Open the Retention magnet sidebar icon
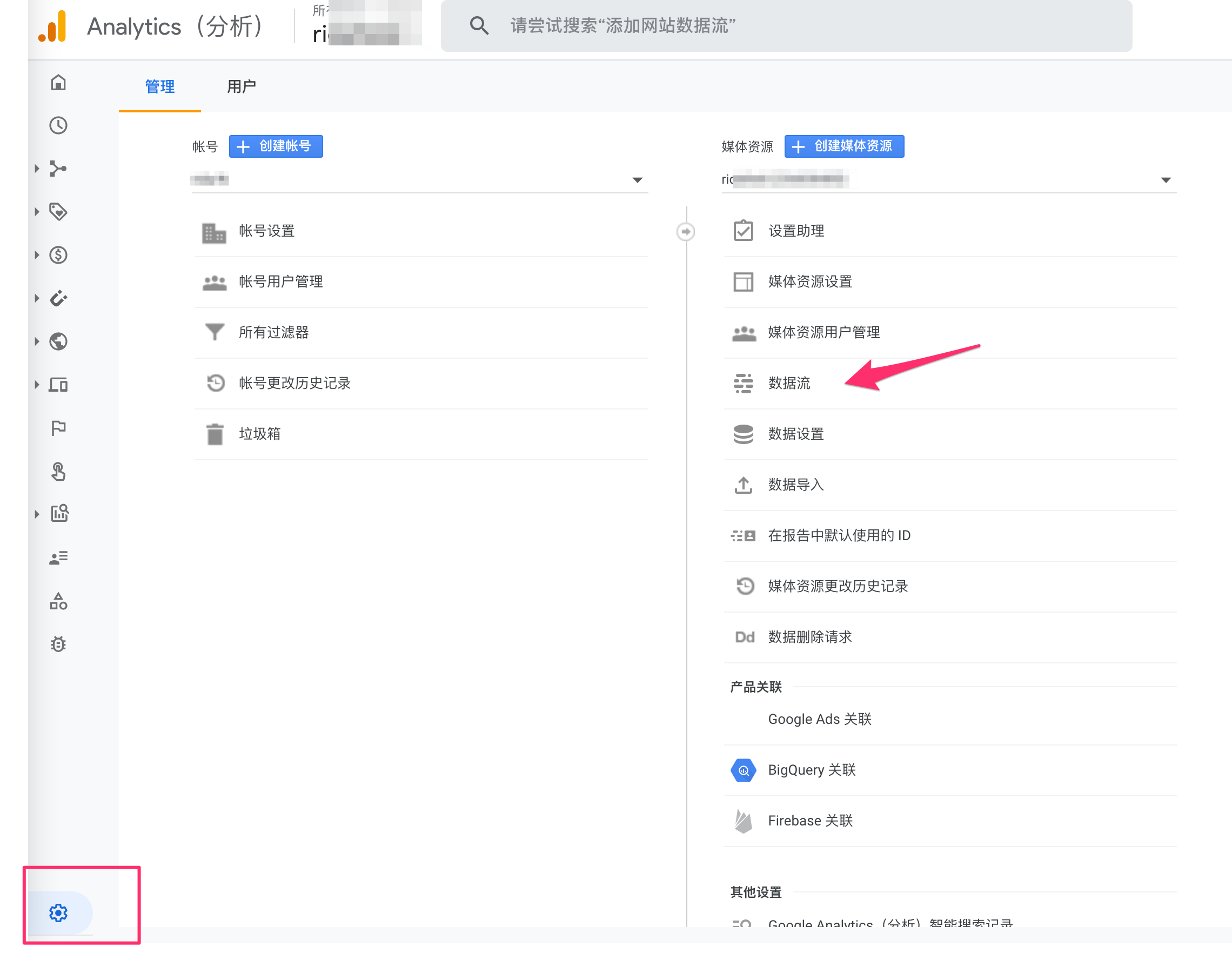Image resolution: width=1232 pixels, height=967 pixels. point(58,298)
